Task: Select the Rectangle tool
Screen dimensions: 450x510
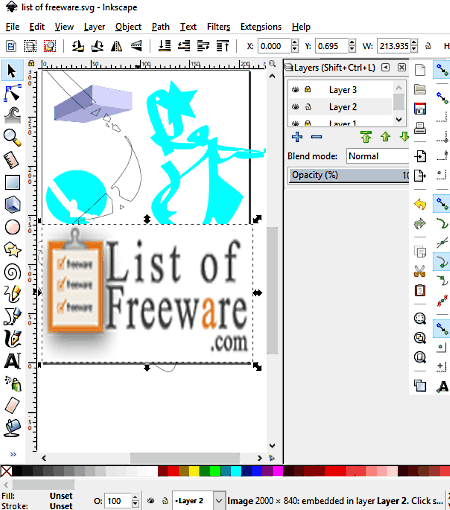Action: 12,182
